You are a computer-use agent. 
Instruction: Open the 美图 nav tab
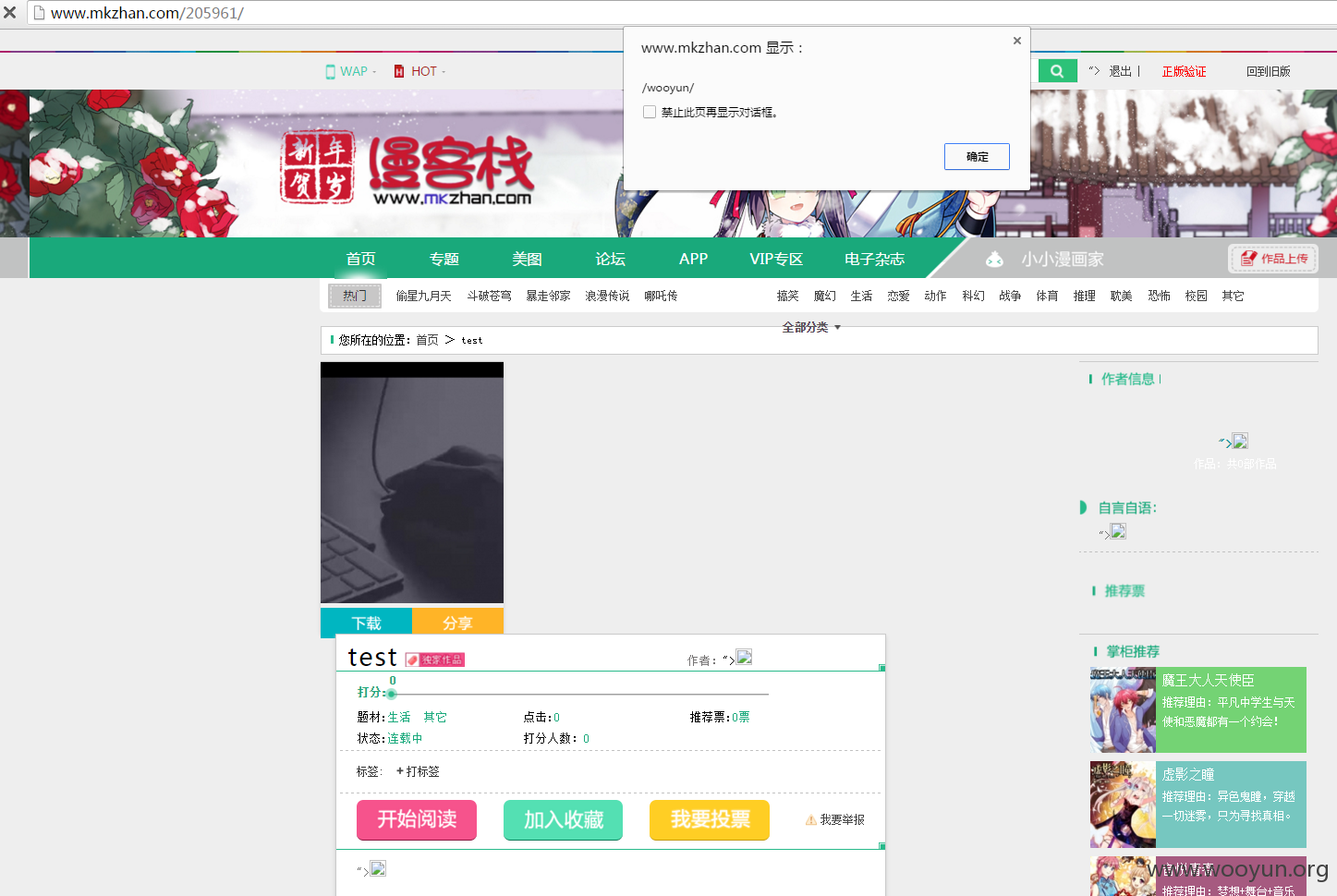(x=528, y=259)
